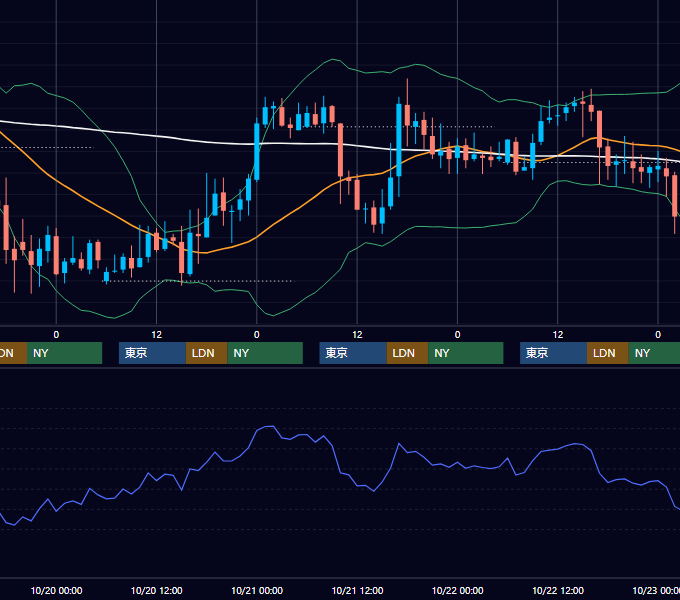The image size is (680, 600).
Task: Click the hour label 0 at the 10/22 gridline
Action: tap(458, 335)
